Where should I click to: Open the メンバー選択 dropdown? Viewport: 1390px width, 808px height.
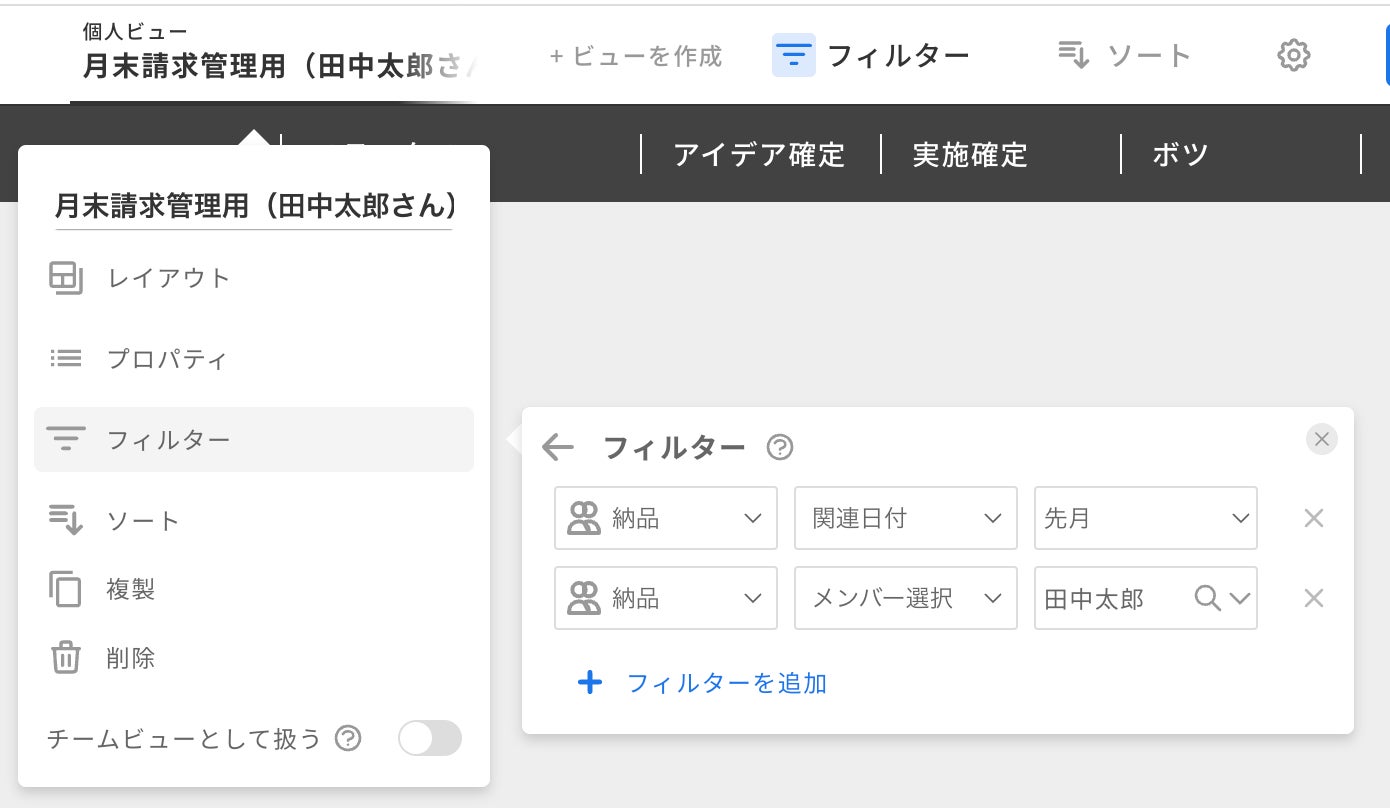click(905, 598)
